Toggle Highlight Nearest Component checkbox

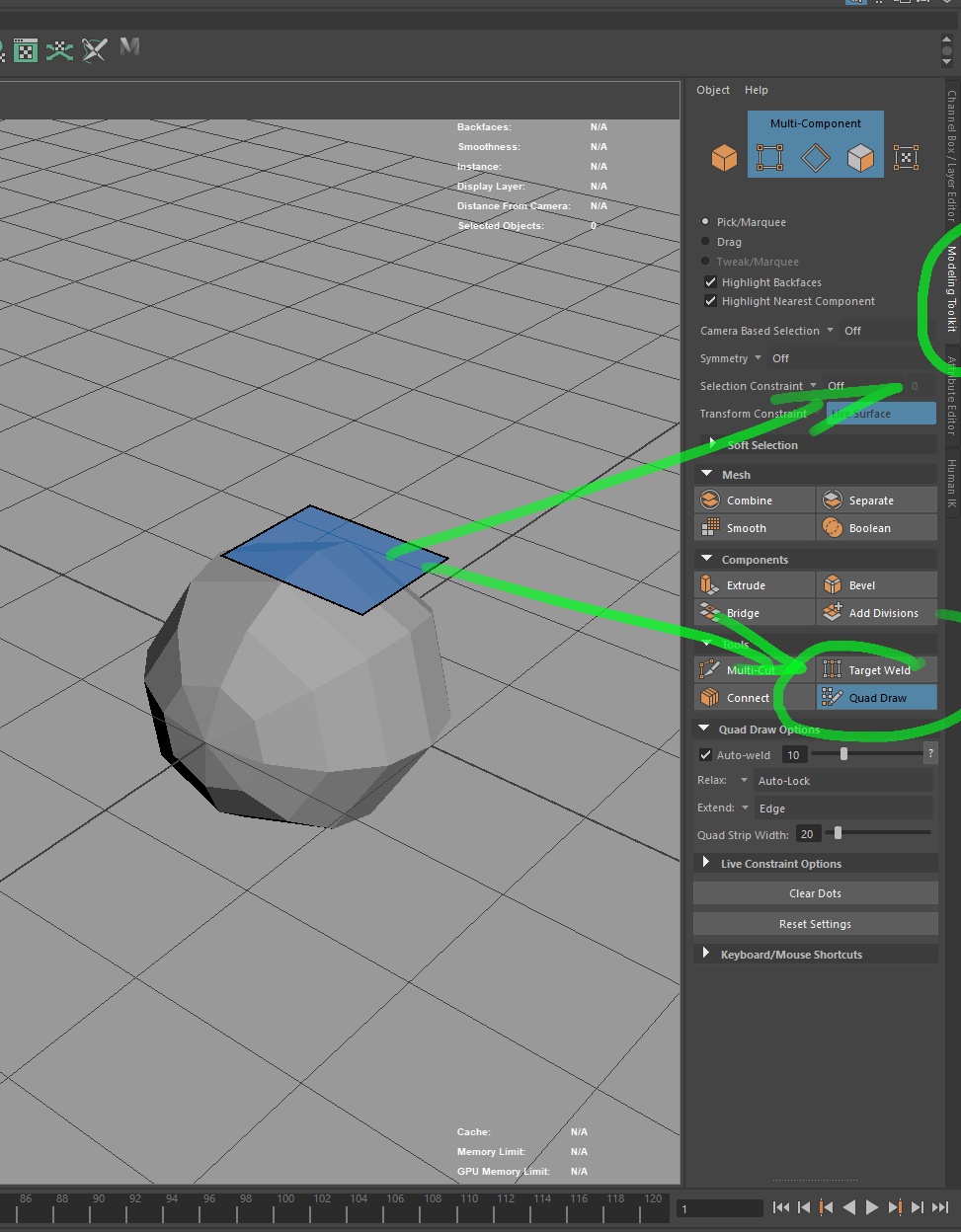[x=710, y=301]
